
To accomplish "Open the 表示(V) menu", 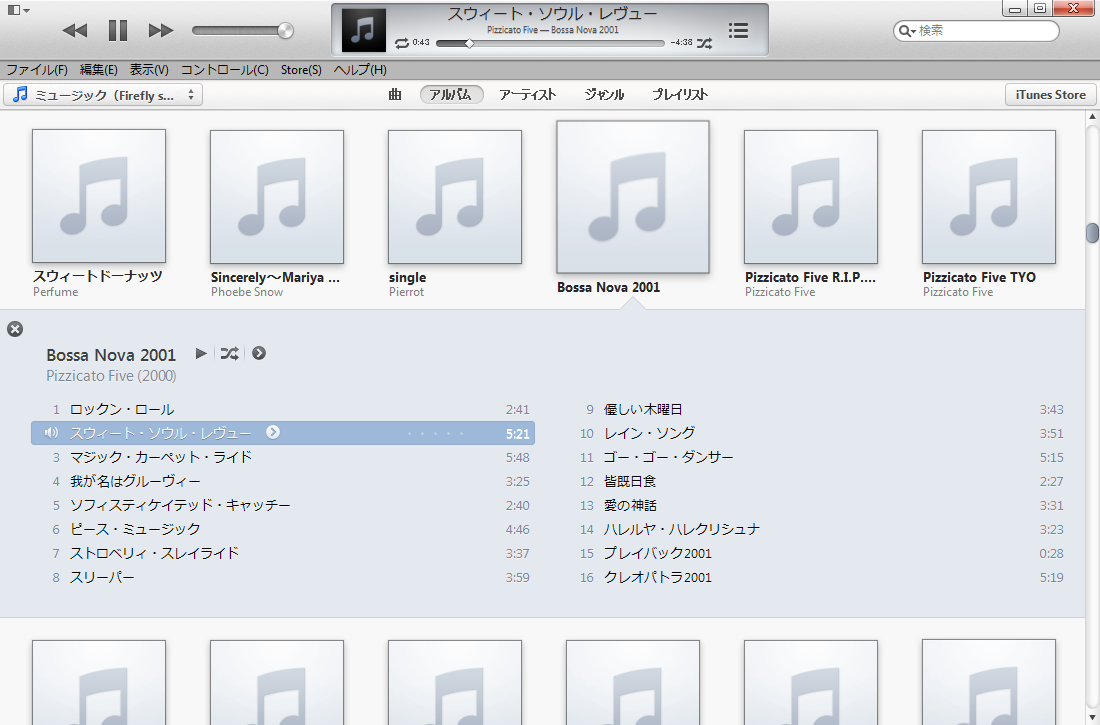I will click(x=149, y=69).
